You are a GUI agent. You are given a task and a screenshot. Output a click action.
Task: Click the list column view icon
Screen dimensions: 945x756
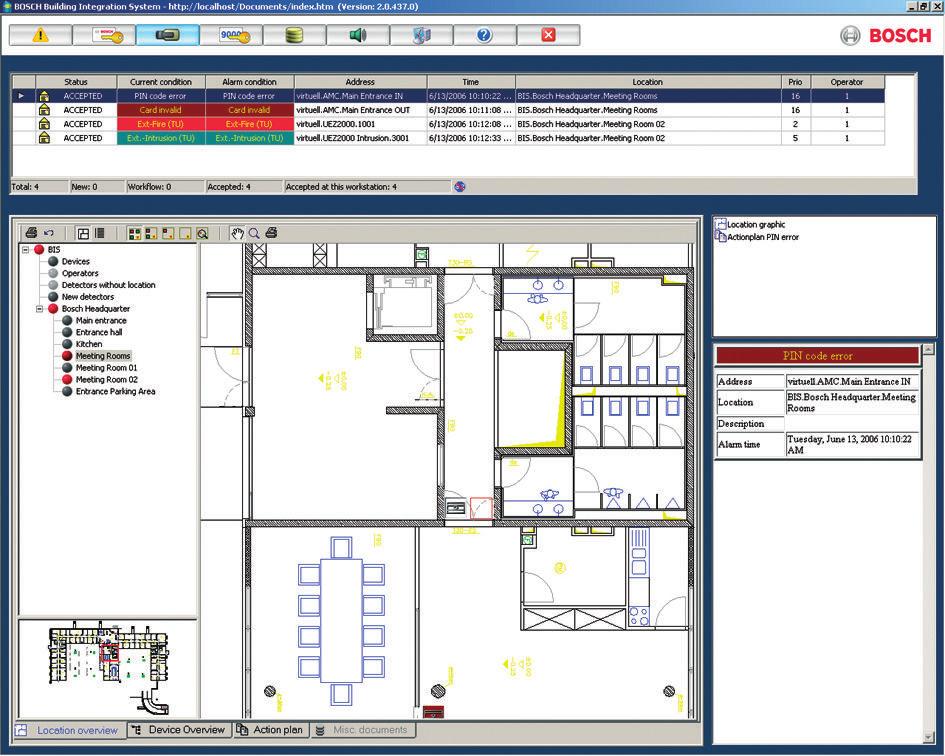pos(100,233)
